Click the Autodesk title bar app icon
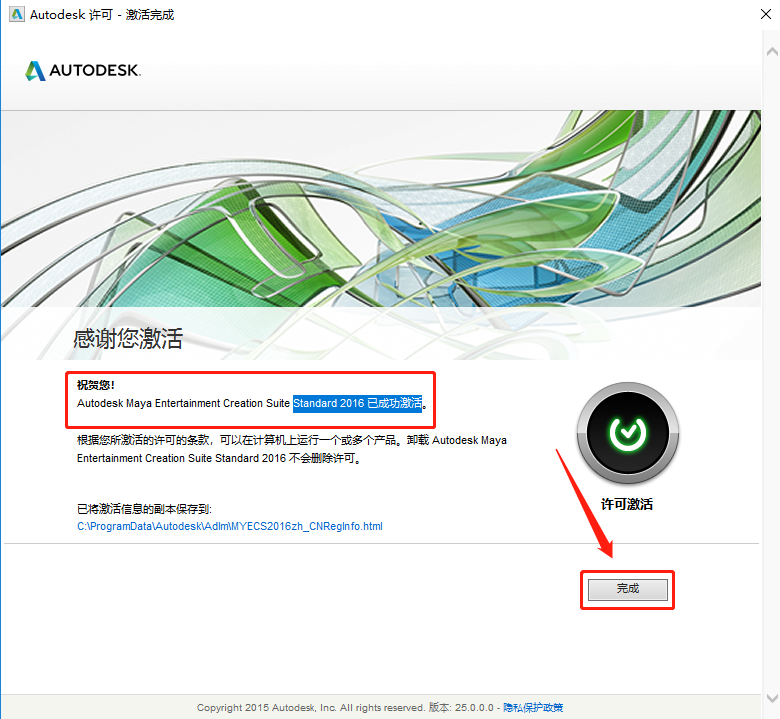 click(16, 14)
